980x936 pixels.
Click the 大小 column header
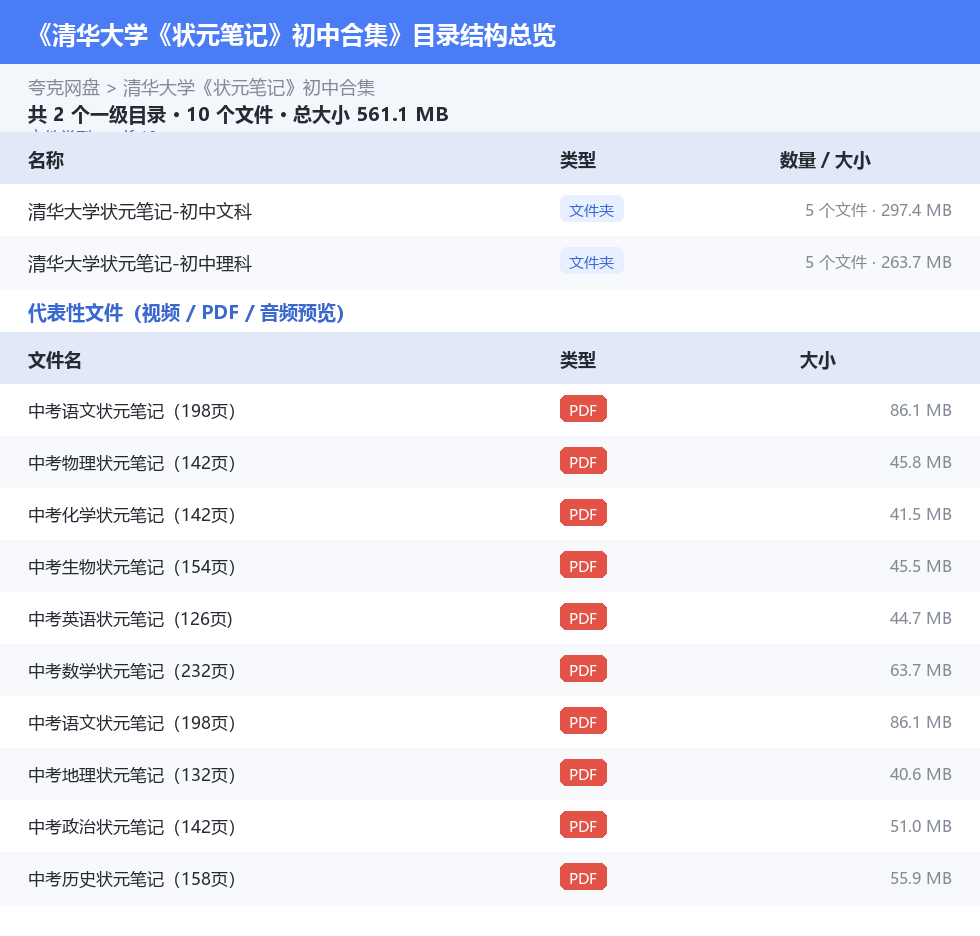(818, 360)
